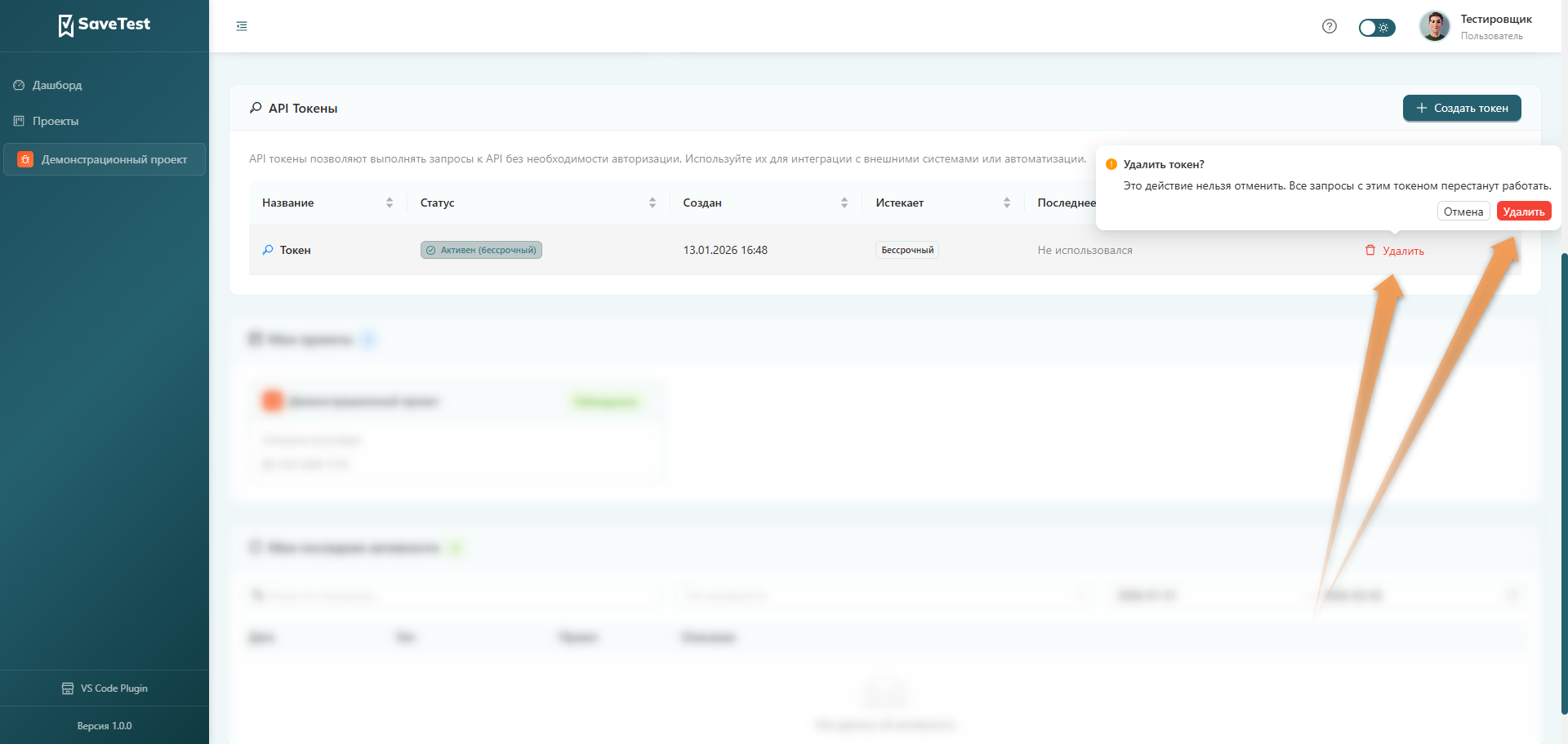
Task: Open Проекты in the sidebar
Action: (56, 121)
